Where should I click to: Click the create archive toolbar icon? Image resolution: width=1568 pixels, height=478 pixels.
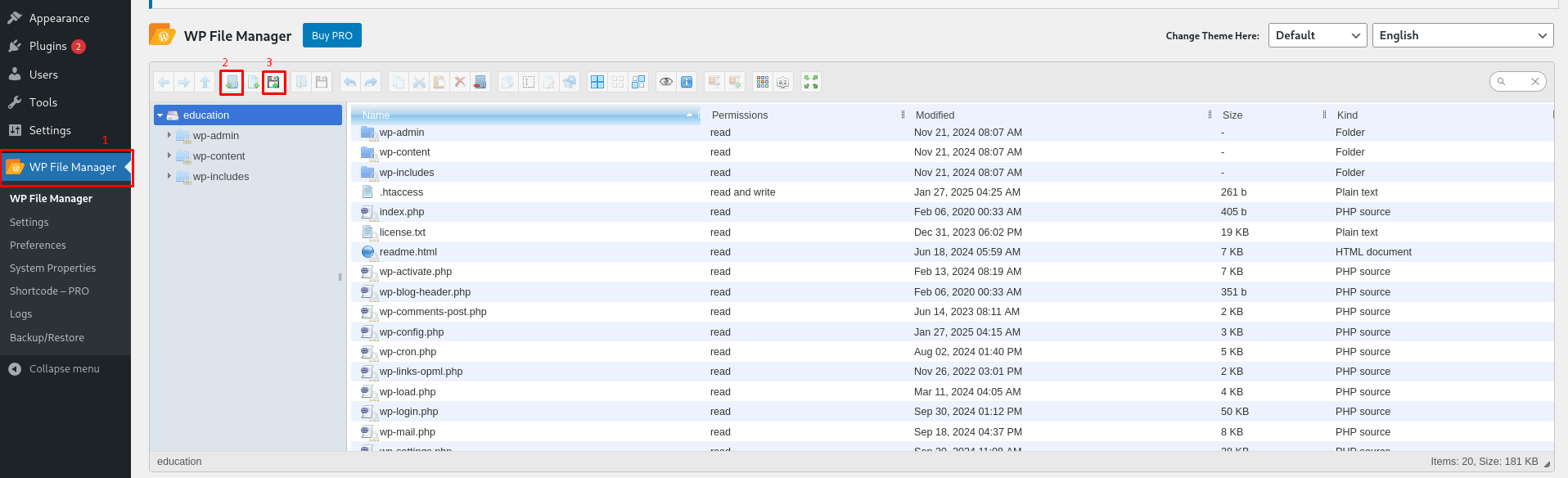[x=735, y=82]
